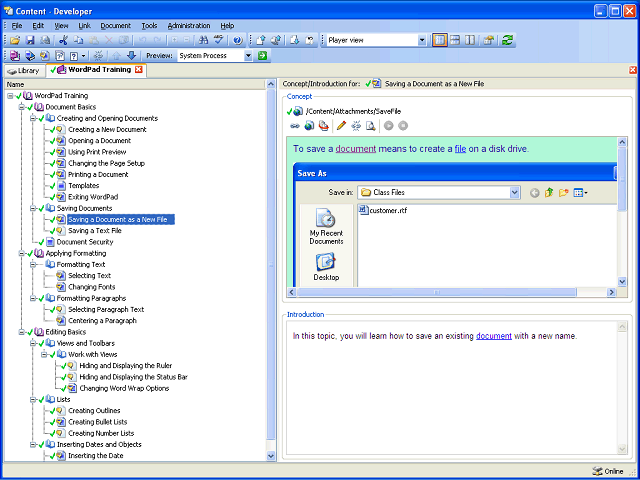Collapse the Saving Documents tree node
The image size is (640, 480).
33,208
